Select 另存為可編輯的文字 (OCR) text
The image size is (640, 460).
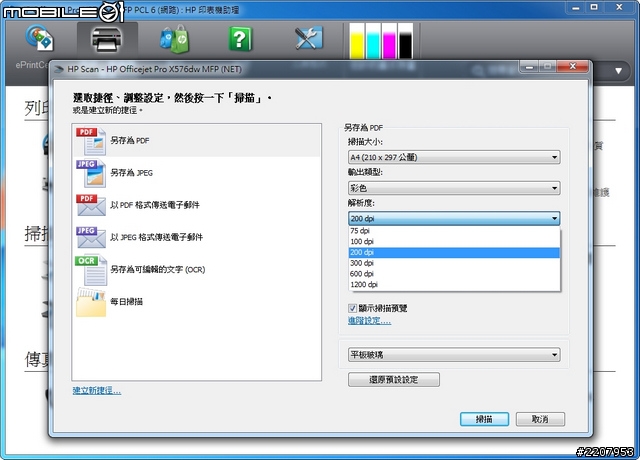(158, 270)
